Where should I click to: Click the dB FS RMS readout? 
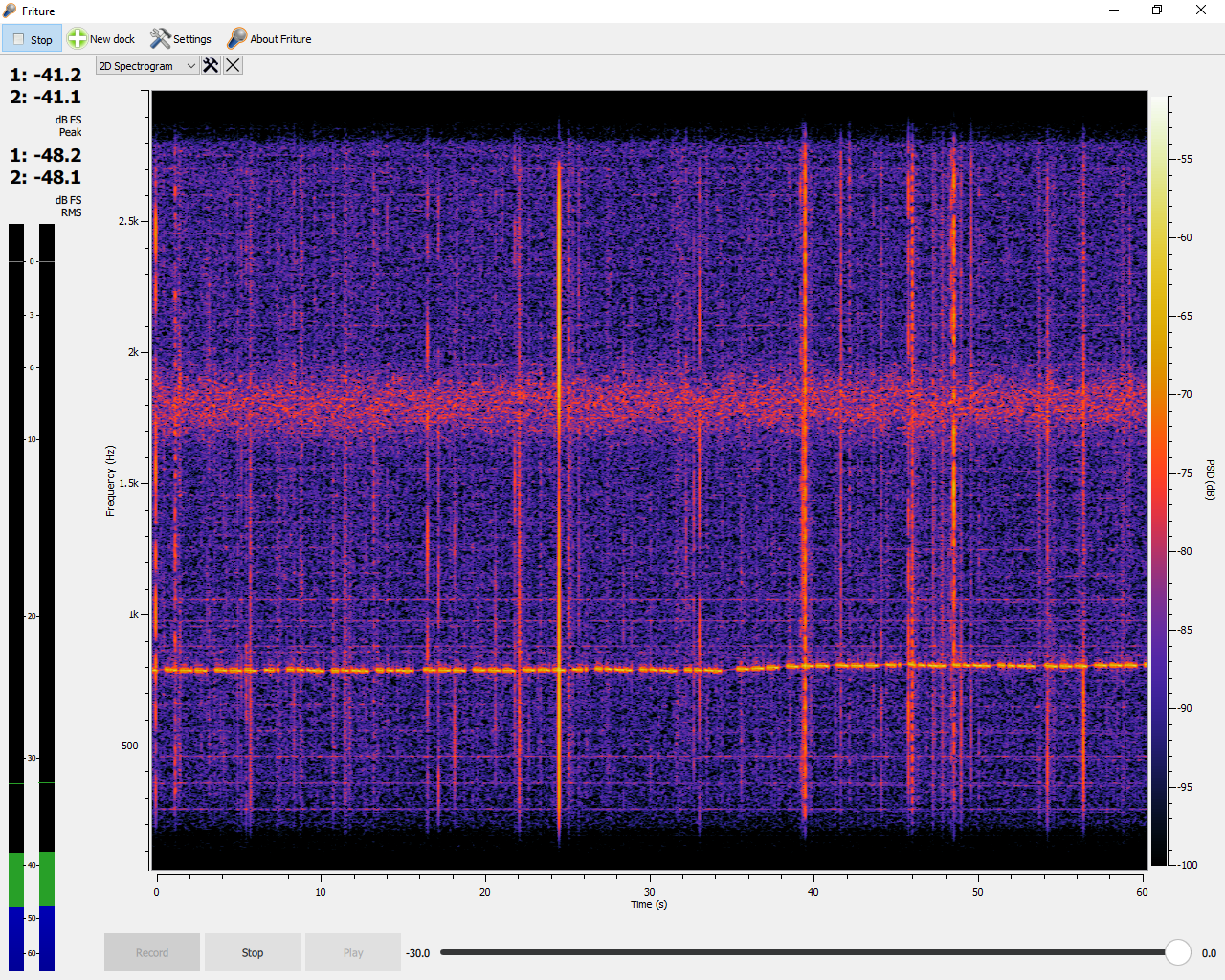pyautogui.click(x=46, y=167)
